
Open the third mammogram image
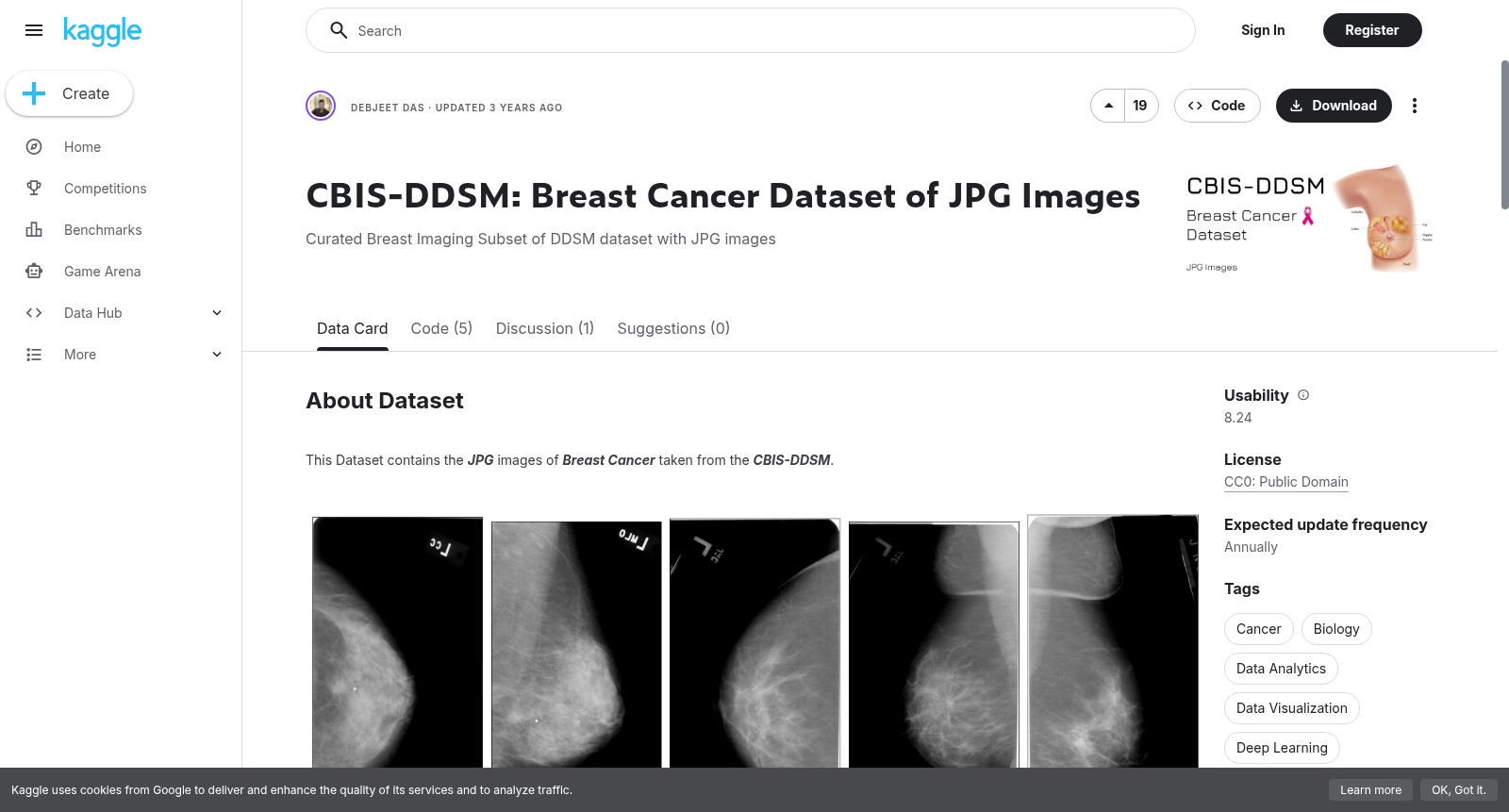754,642
